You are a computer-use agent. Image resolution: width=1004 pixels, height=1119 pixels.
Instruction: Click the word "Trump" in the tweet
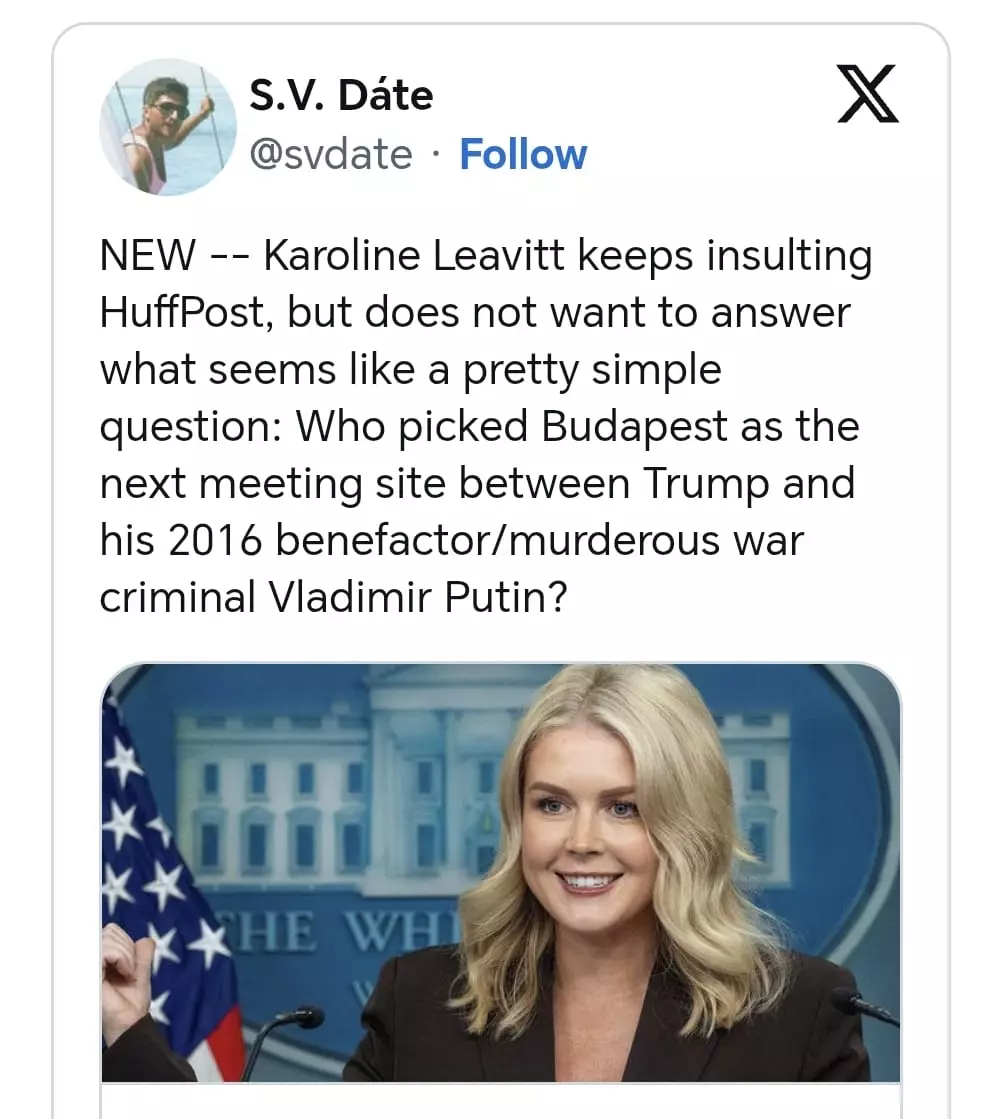coord(706,484)
